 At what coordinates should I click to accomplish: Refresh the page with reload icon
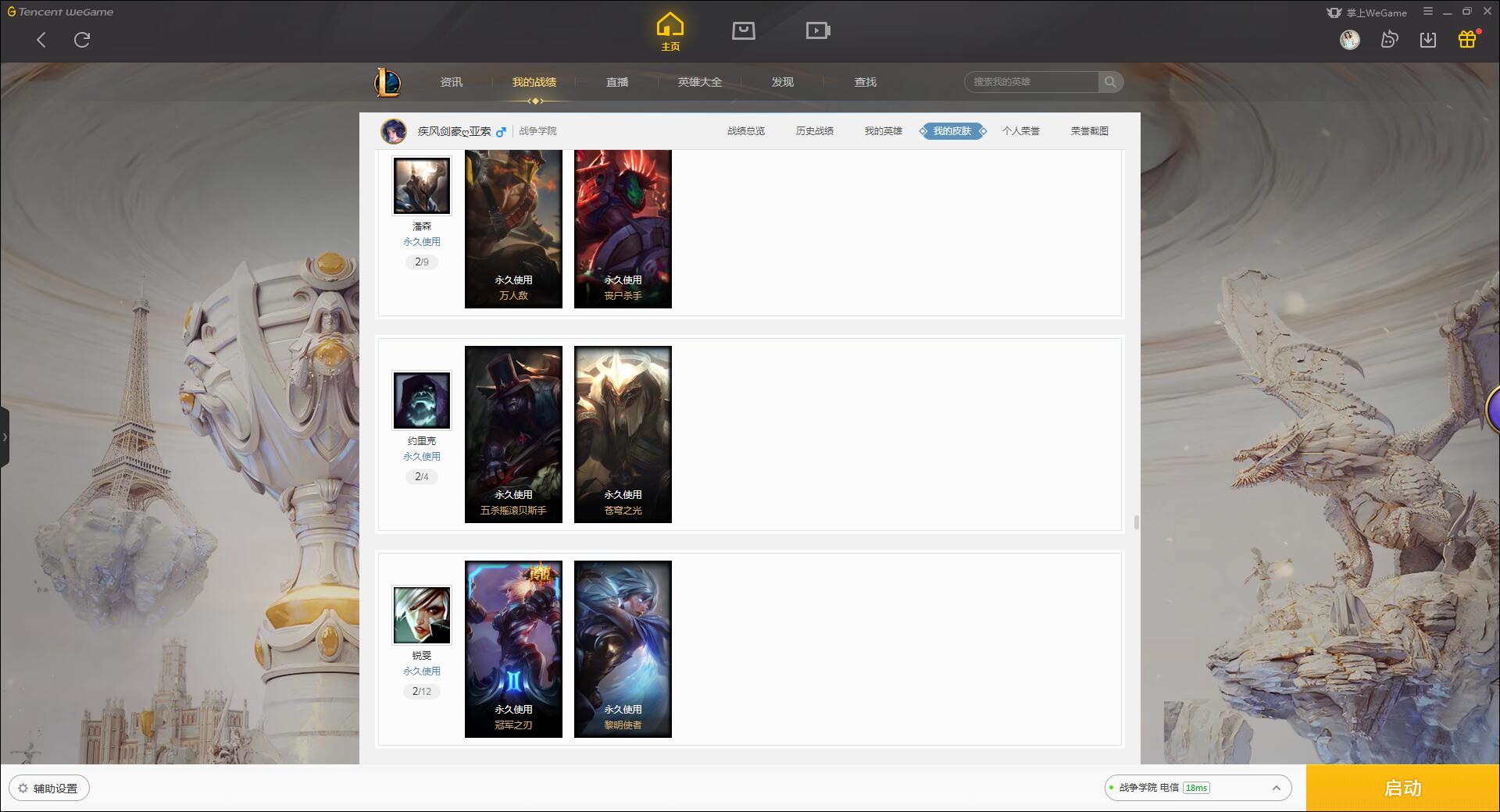coord(82,40)
